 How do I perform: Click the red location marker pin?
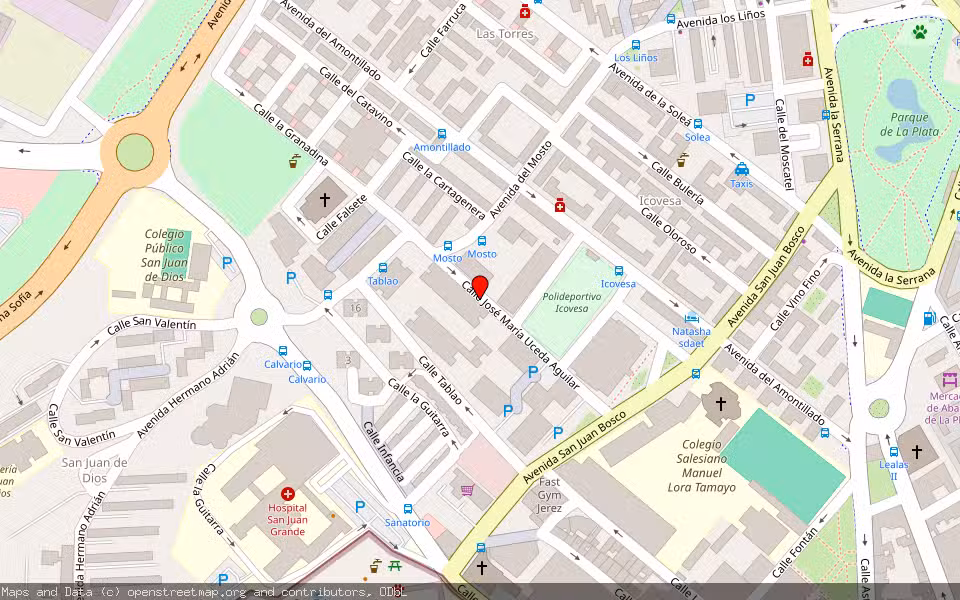[x=480, y=288]
